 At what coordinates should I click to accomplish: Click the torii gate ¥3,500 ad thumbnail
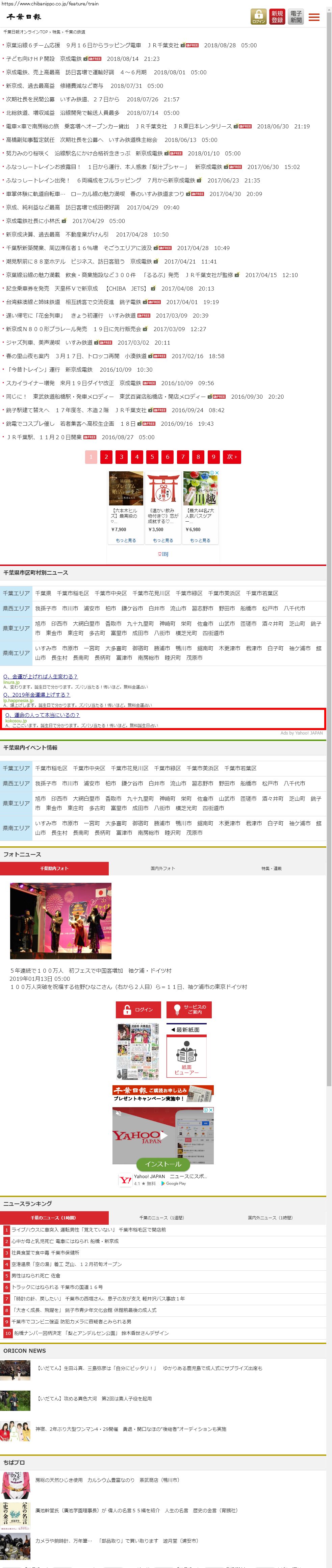pos(163,489)
